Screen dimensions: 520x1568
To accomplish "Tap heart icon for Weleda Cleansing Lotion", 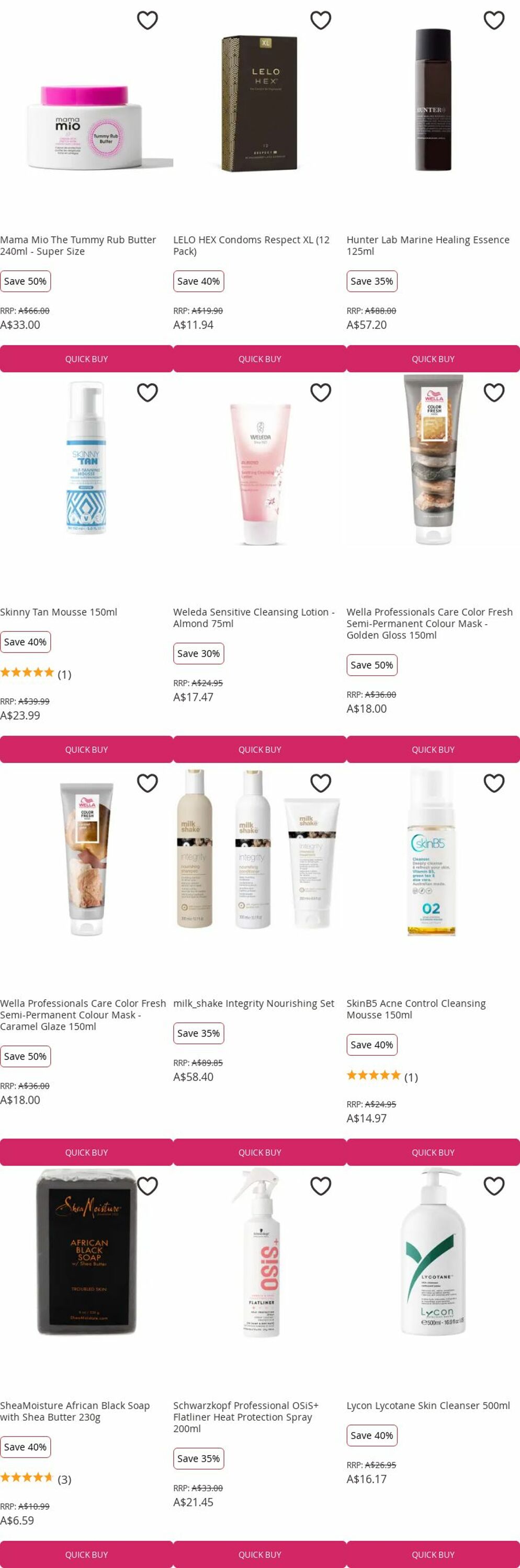I will coord(321,393).
